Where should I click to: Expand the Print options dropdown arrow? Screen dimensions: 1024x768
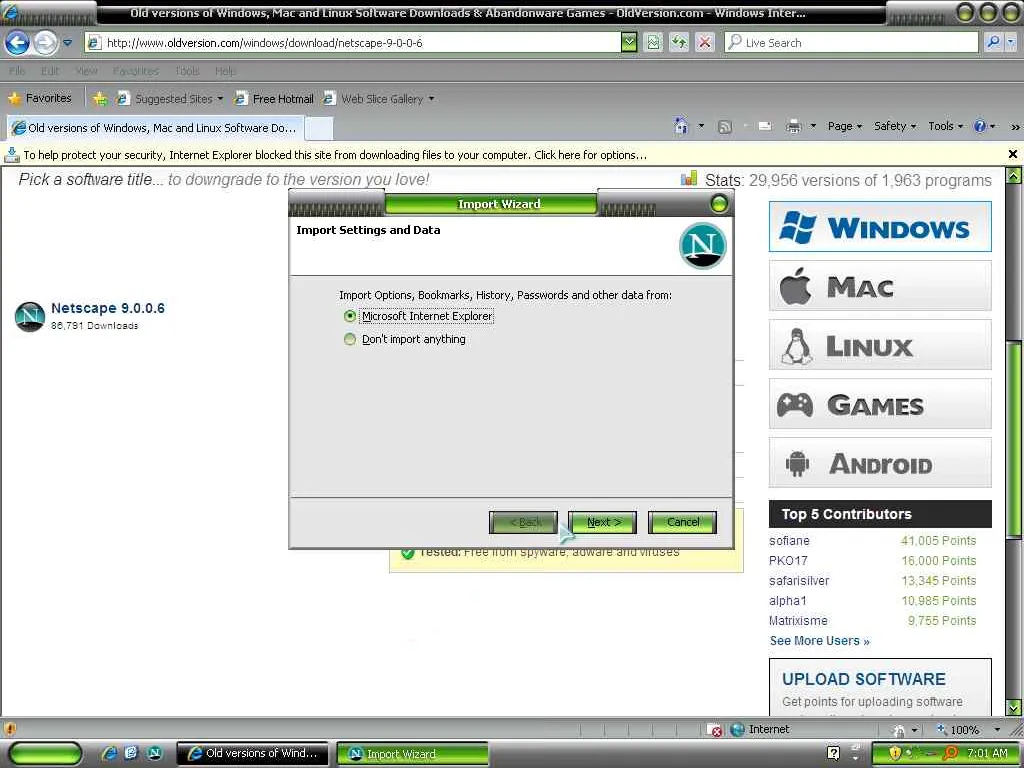coord(813,126)
